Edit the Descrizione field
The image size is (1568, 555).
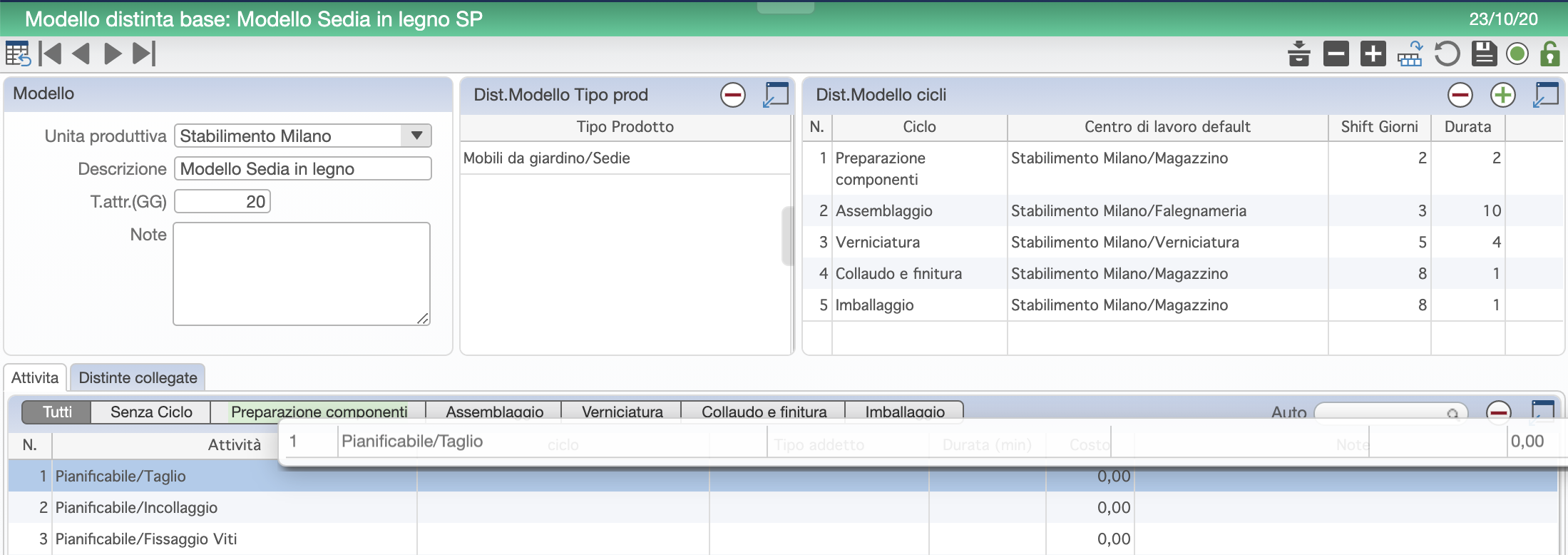coord(303,168)
